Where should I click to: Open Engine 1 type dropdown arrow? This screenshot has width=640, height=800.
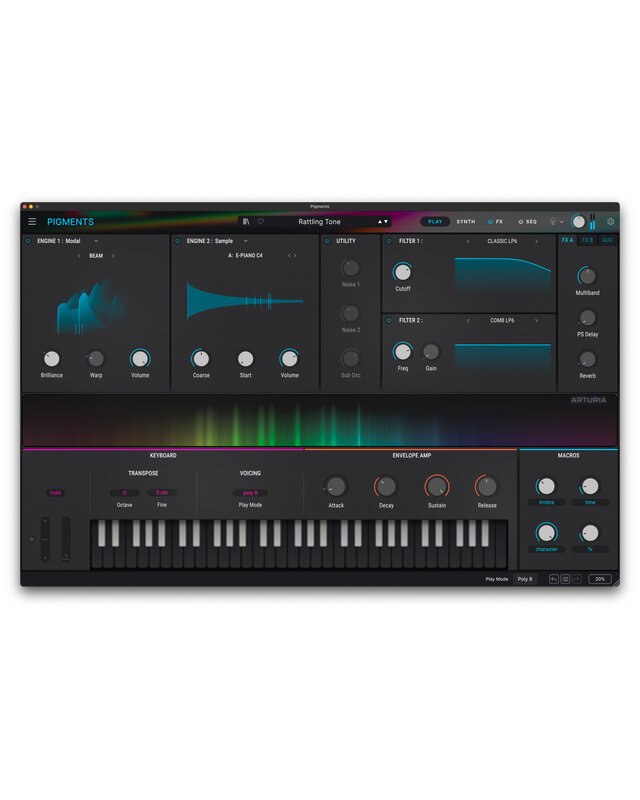point(96,241)
